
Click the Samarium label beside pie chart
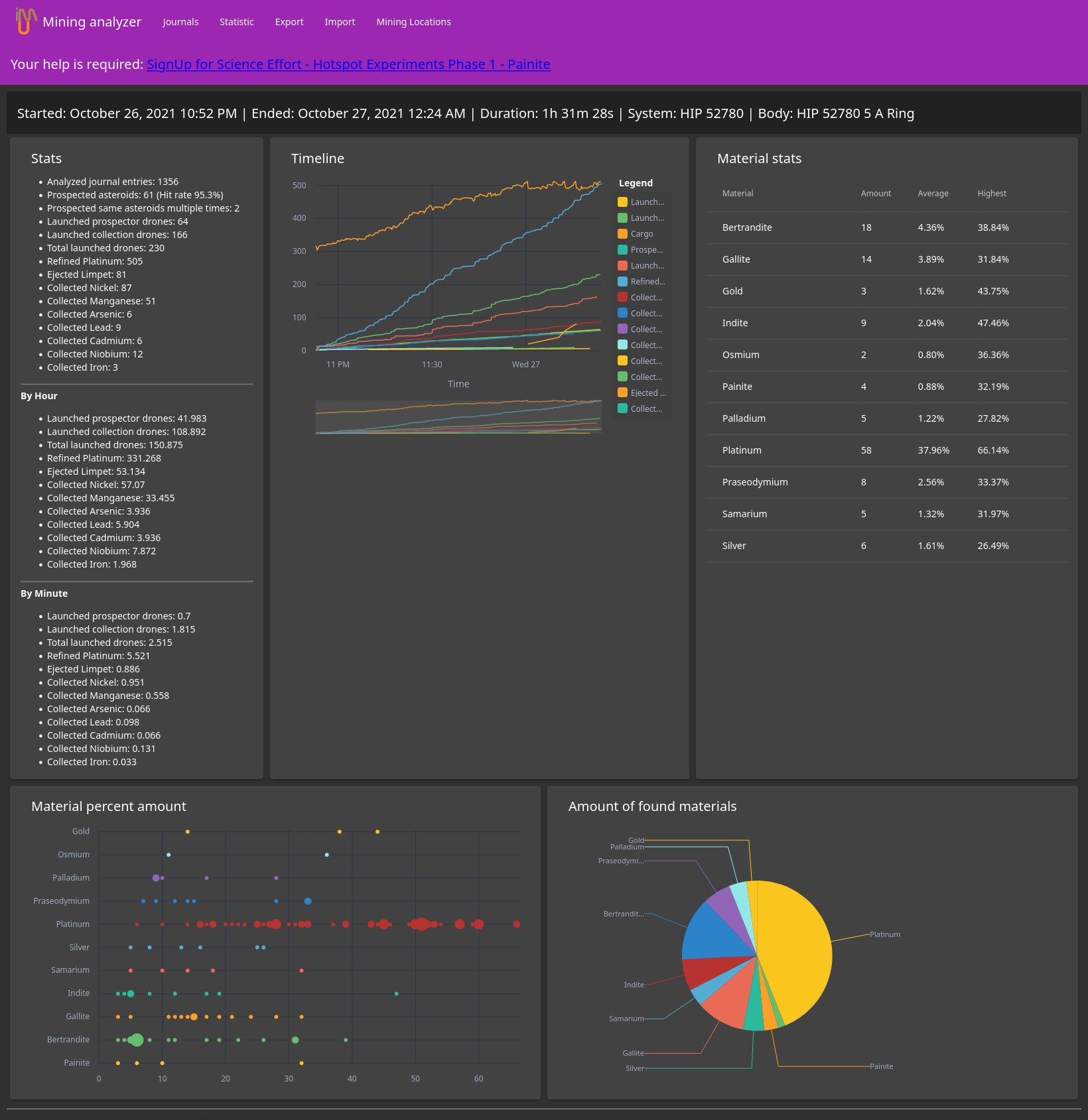626,1019
